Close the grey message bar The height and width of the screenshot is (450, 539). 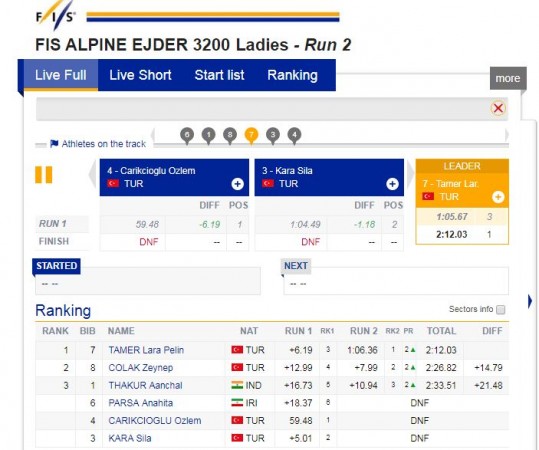coord(498,108)
